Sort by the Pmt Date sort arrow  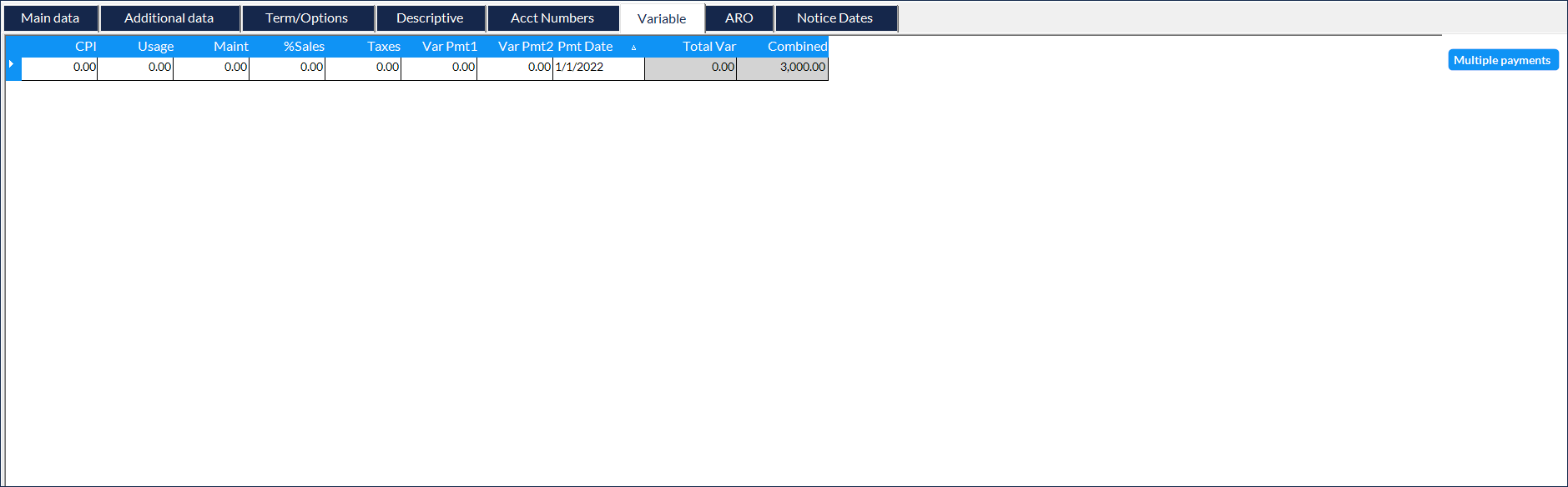tap(633, 48)
